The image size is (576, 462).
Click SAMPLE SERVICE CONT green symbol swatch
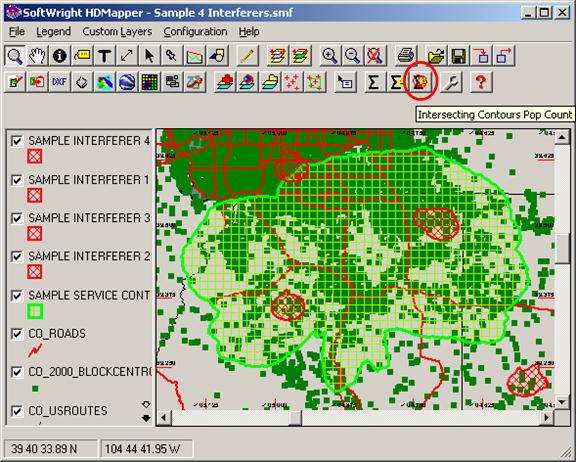tap(35, 311)
